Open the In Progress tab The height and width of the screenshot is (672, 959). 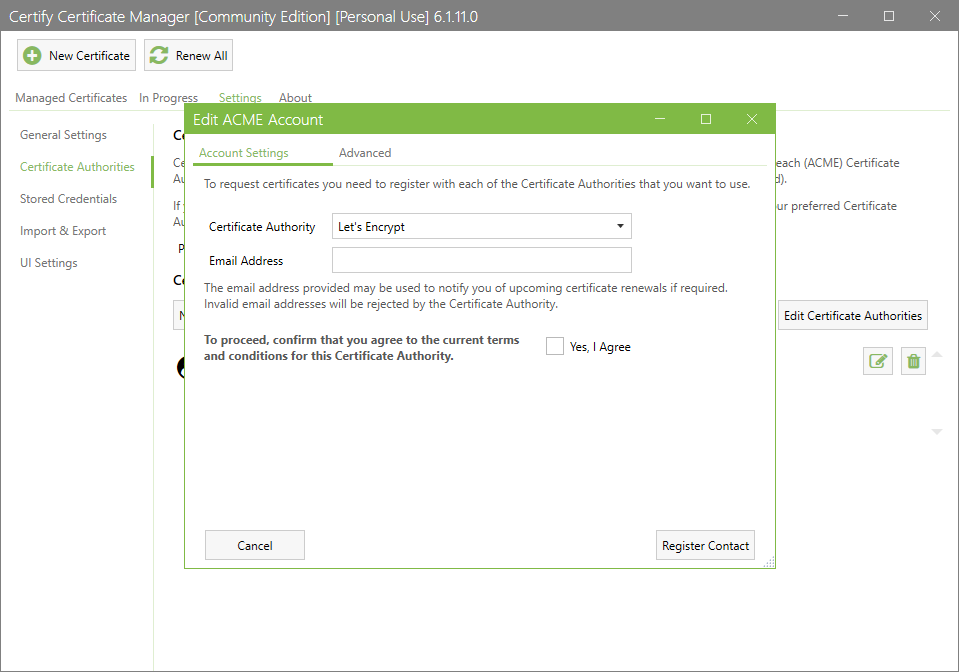168,98
